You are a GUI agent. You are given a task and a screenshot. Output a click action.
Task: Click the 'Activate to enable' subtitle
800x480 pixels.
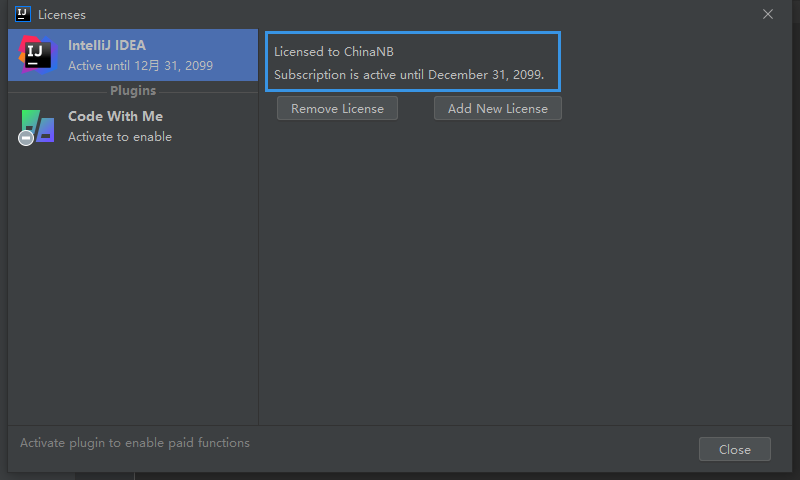pyautogui.click(x=120, y=137)
